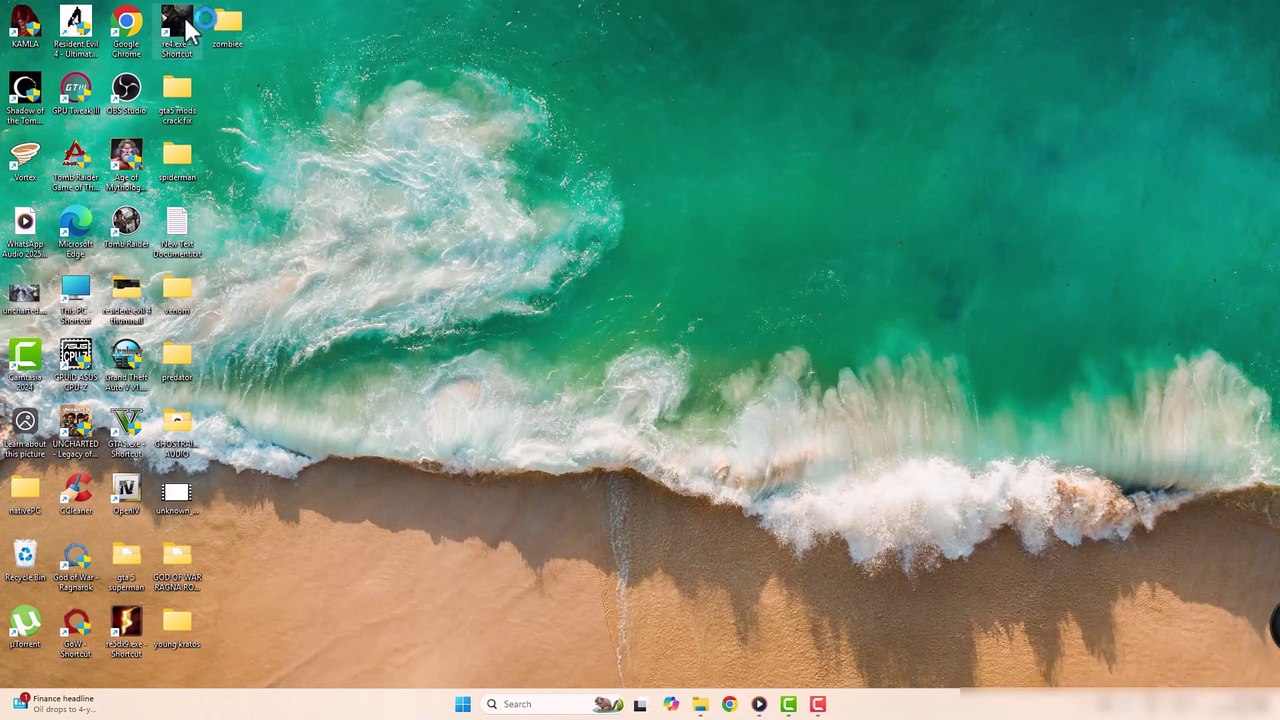
Task: Select the New Text Document file
Action: pos(177,223)
